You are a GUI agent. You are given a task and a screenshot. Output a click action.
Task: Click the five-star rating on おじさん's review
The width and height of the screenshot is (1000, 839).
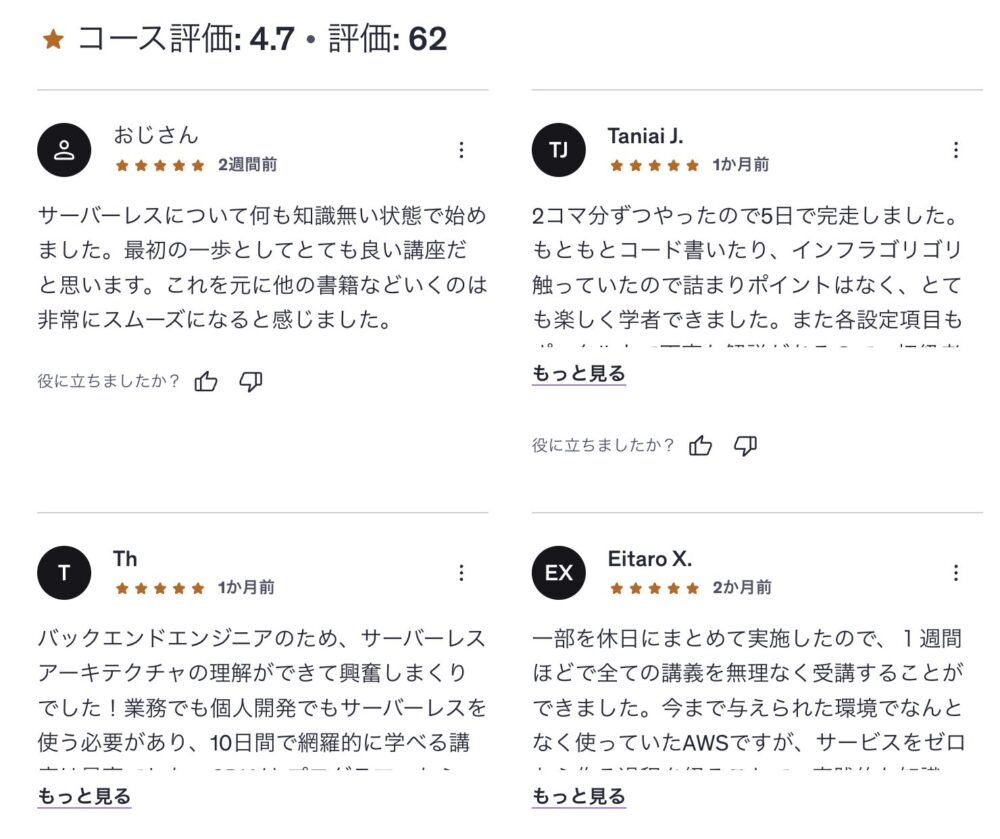(160, 165)
